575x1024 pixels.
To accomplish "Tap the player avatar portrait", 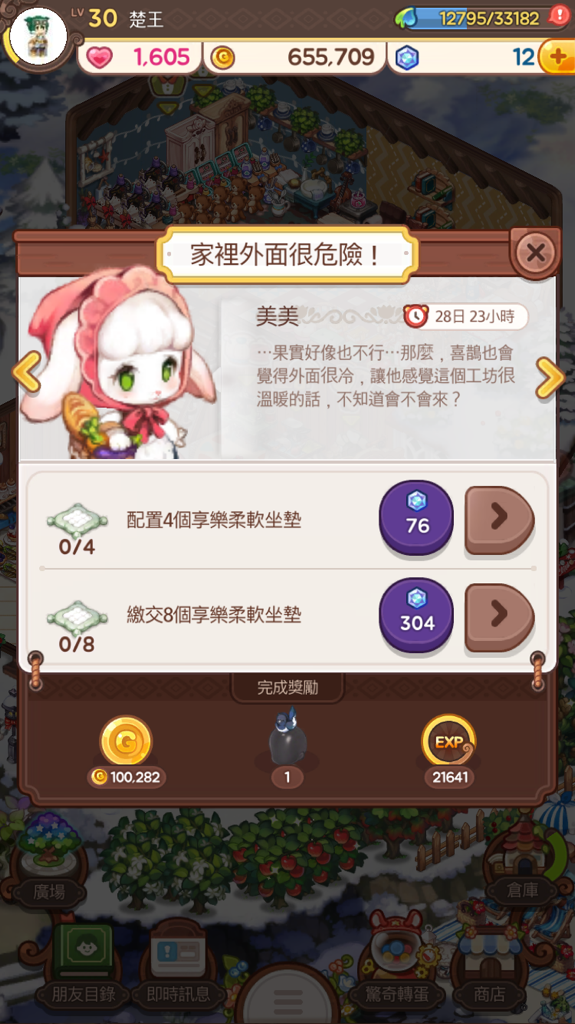I will [x=38, y=37].
